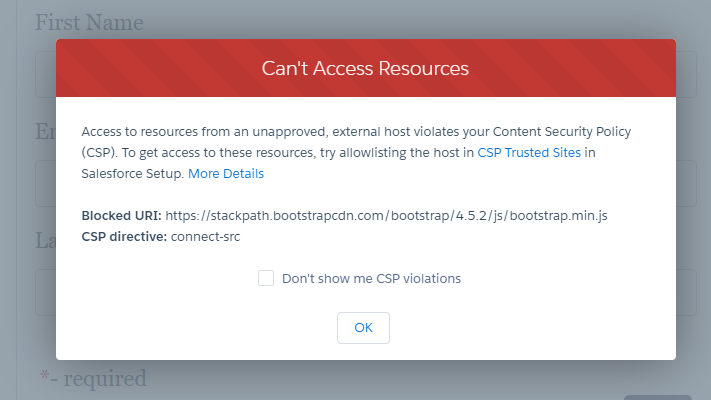The width and height of the screenshot is (711, 400).
Task: Open the More Details link
Action: tap(226, 173)
